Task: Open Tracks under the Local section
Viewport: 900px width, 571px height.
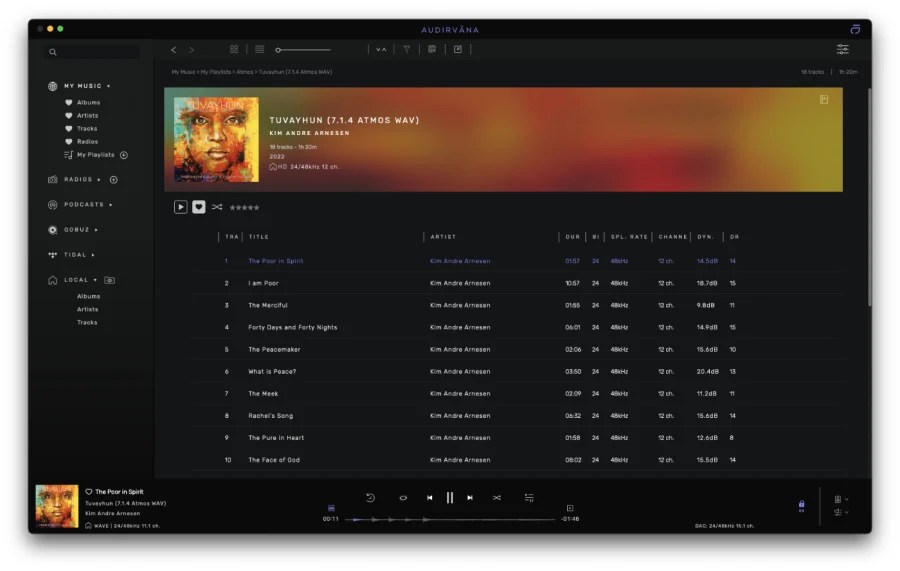Action: [x=87, y=323]
